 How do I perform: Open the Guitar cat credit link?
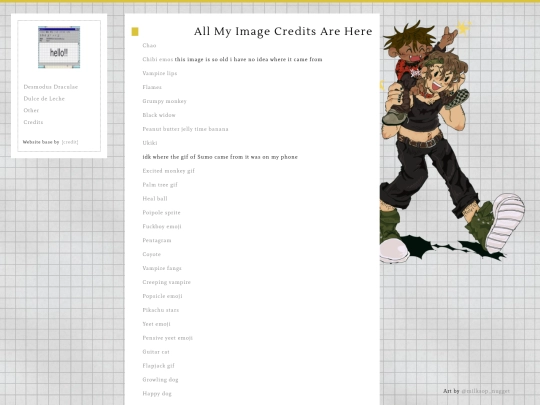click(x=156, y=352)
